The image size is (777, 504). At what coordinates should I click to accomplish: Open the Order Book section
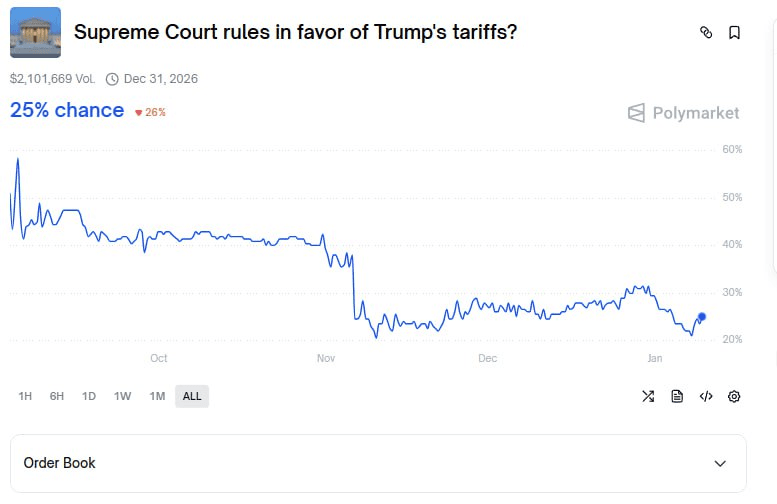(x=60, y=463)
